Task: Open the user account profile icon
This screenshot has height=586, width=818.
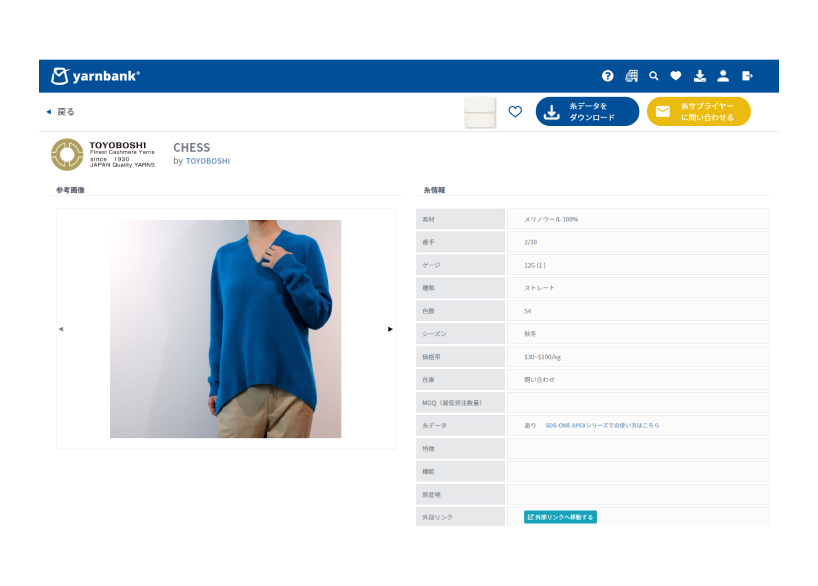Action: 723,76
